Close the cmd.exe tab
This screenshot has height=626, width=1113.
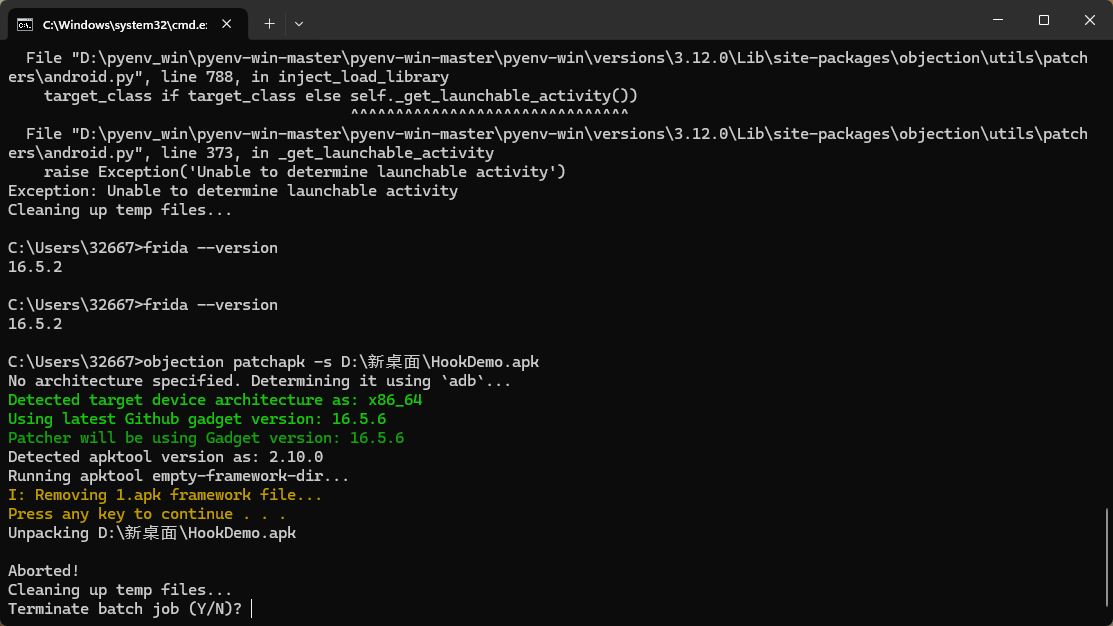[229, 22]
